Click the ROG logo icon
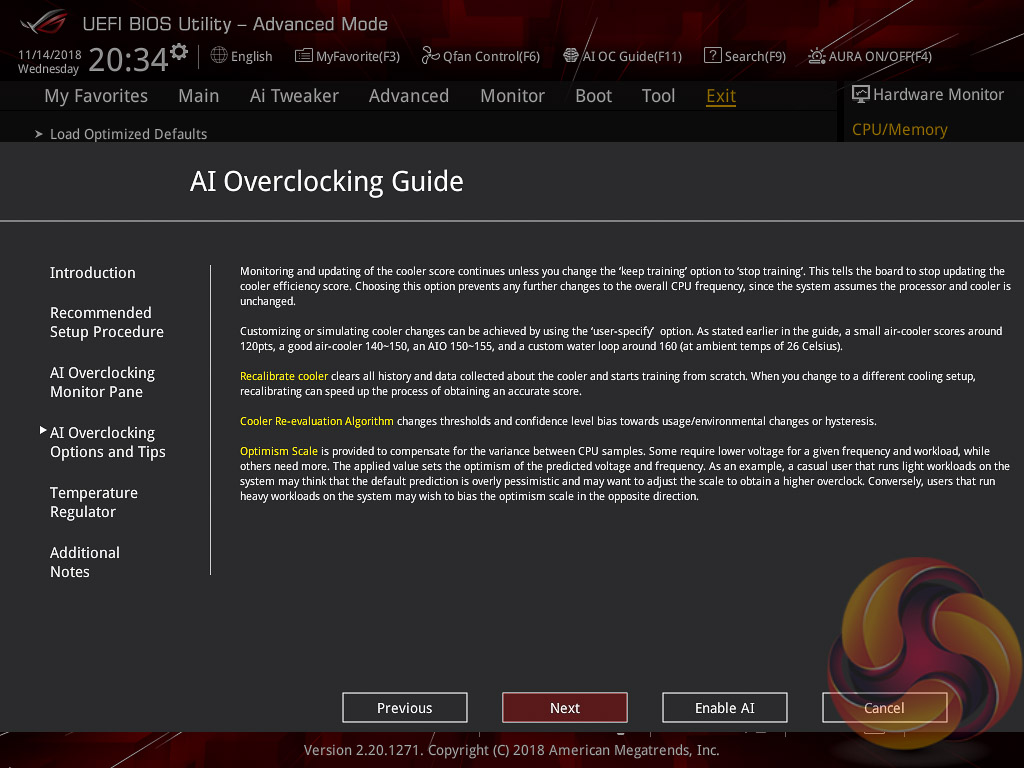The width and height of the screenshot is (1024, 768). click(43, 22)
